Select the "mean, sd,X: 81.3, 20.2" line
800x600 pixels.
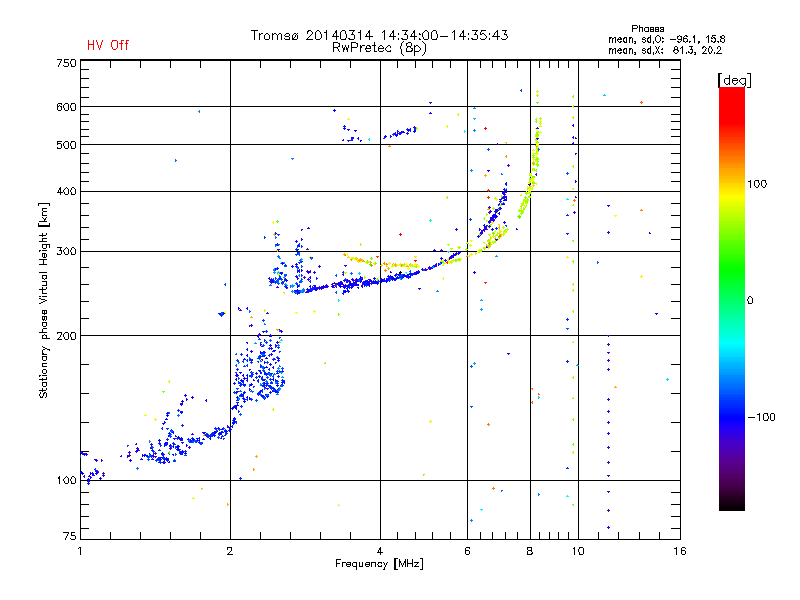pyautogui.click(x=665, y=50)
